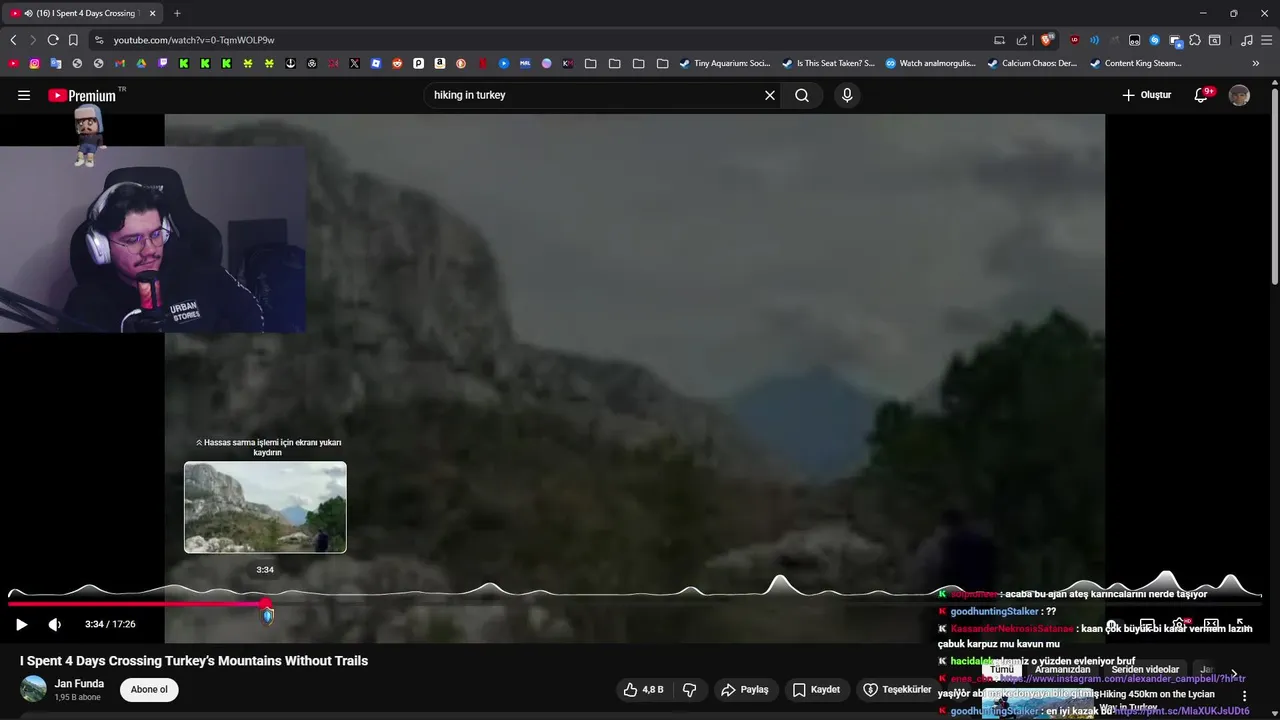Dislike the video
This screenshot has width=1280, height=720.
(689, 690)
